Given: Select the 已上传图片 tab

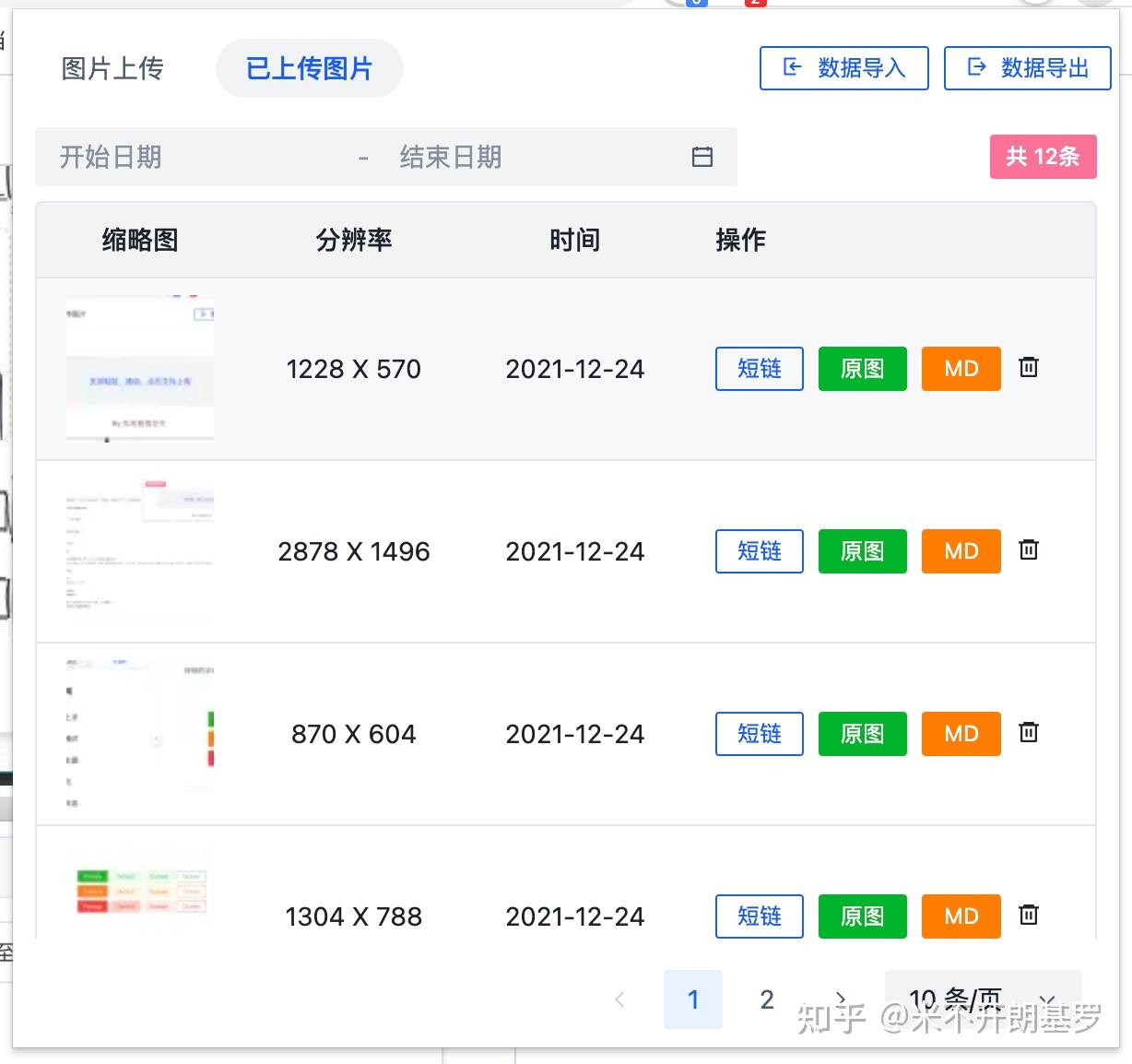Looking at the screenshot, I should tap(309, 68).
